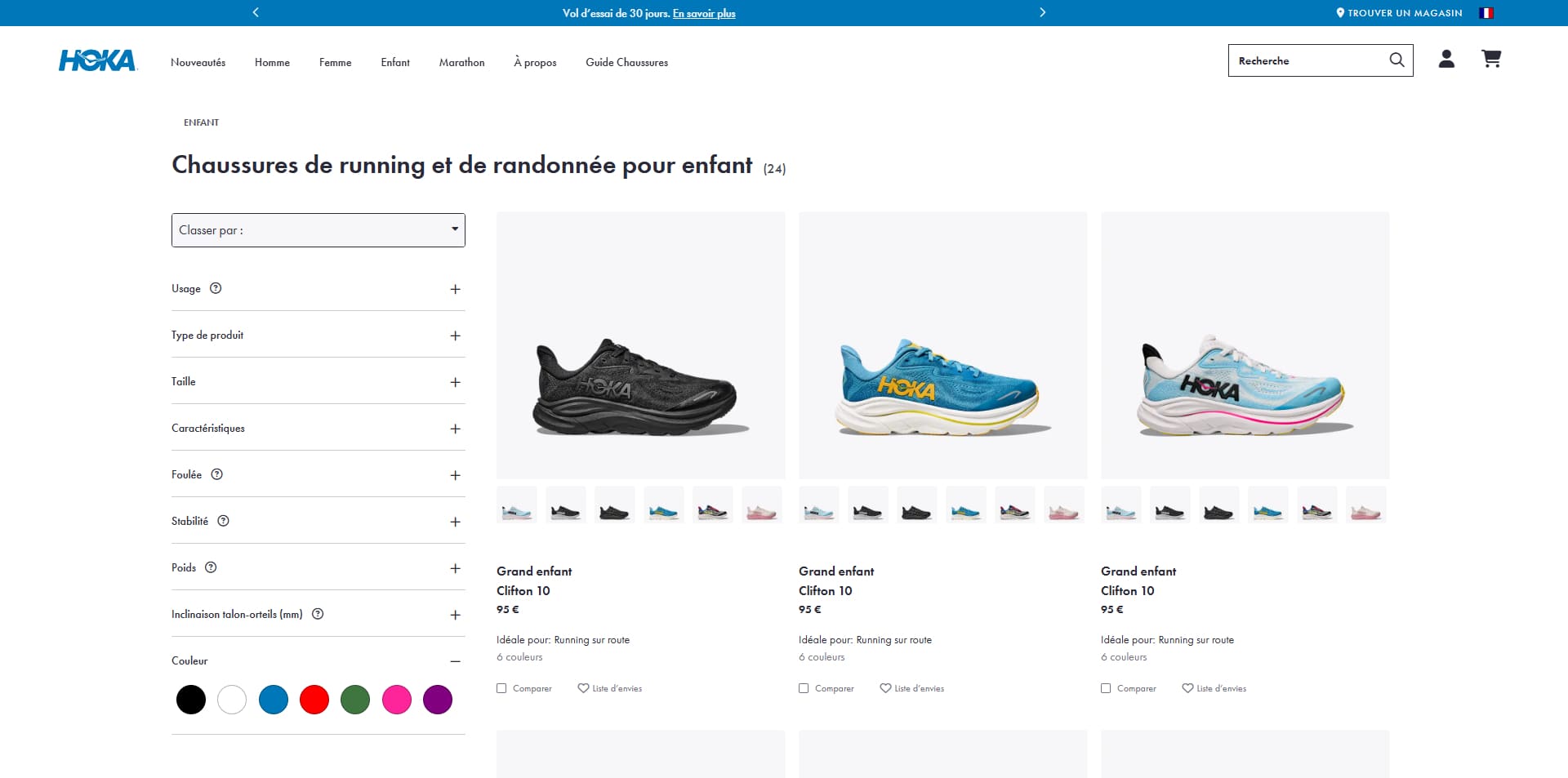Show next promo banner message
This screenshot has height=778, width=1568.
1042,12
